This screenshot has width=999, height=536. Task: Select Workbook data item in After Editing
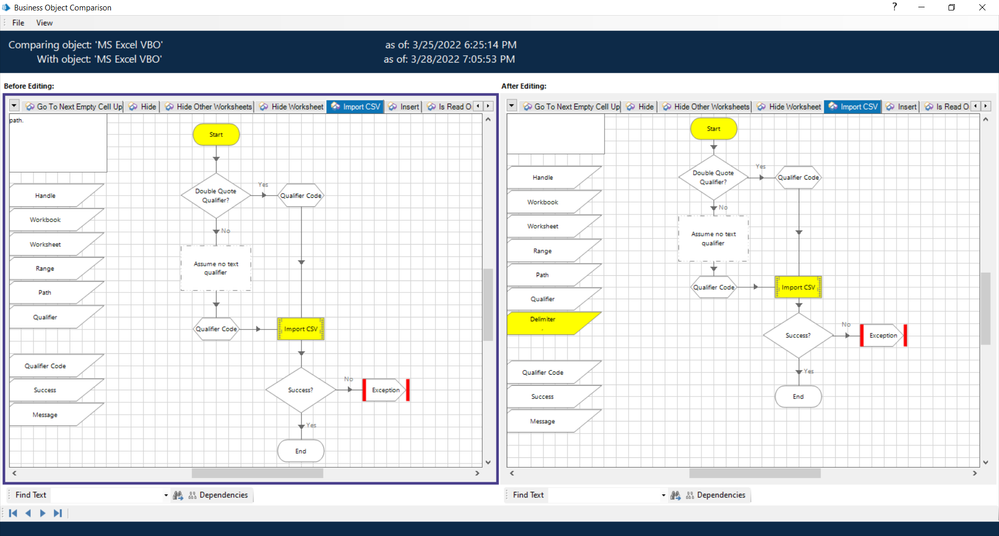pos(553,202)
